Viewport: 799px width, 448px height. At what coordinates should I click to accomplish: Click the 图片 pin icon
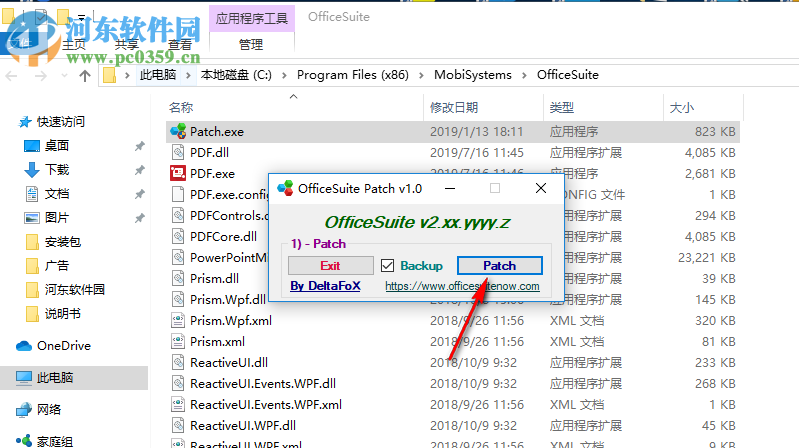click(x=139, y=218)
